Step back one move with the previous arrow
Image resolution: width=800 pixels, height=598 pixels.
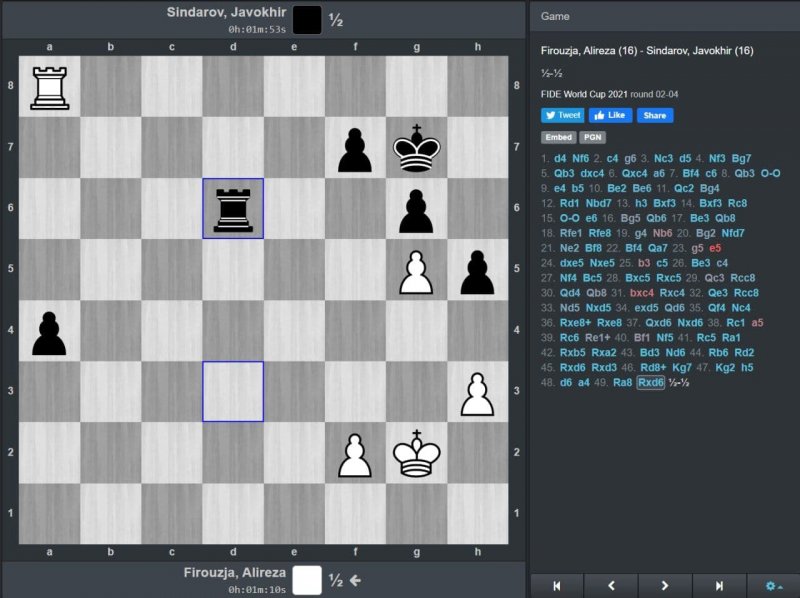click(x=611, y=585)
